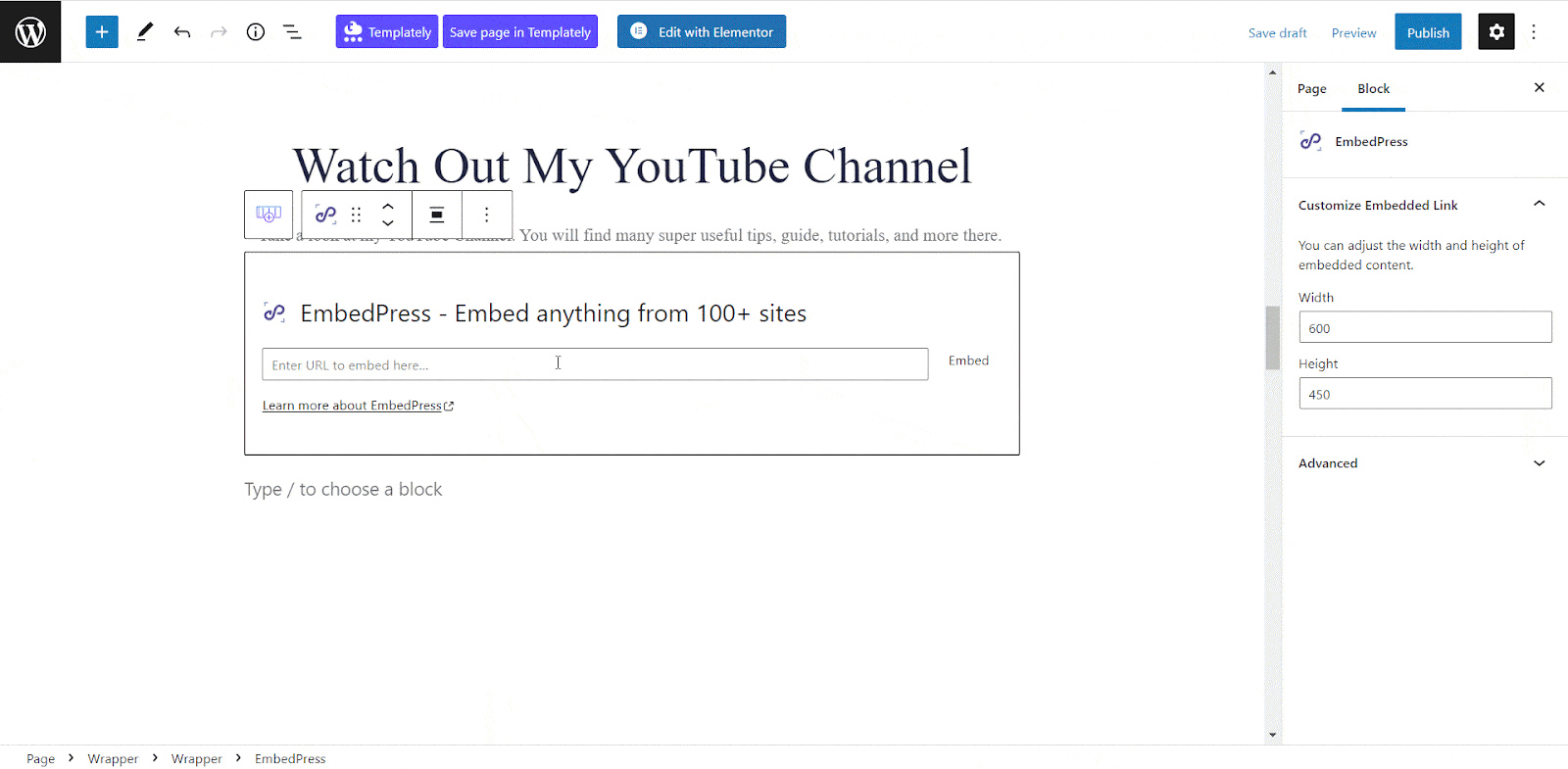Click the Publish button
Image resolution: width=1568 pixels, height=769 pixels.
(x=1428, y=32)
